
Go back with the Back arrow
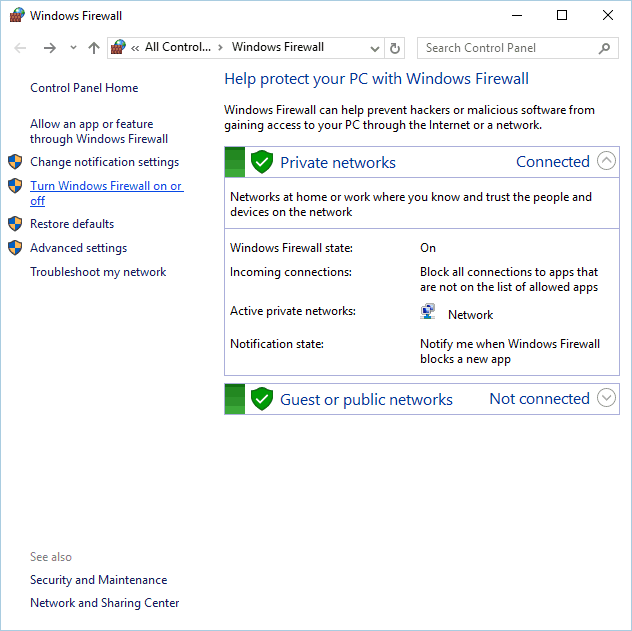pyautogui.click(x=20, y=48)
